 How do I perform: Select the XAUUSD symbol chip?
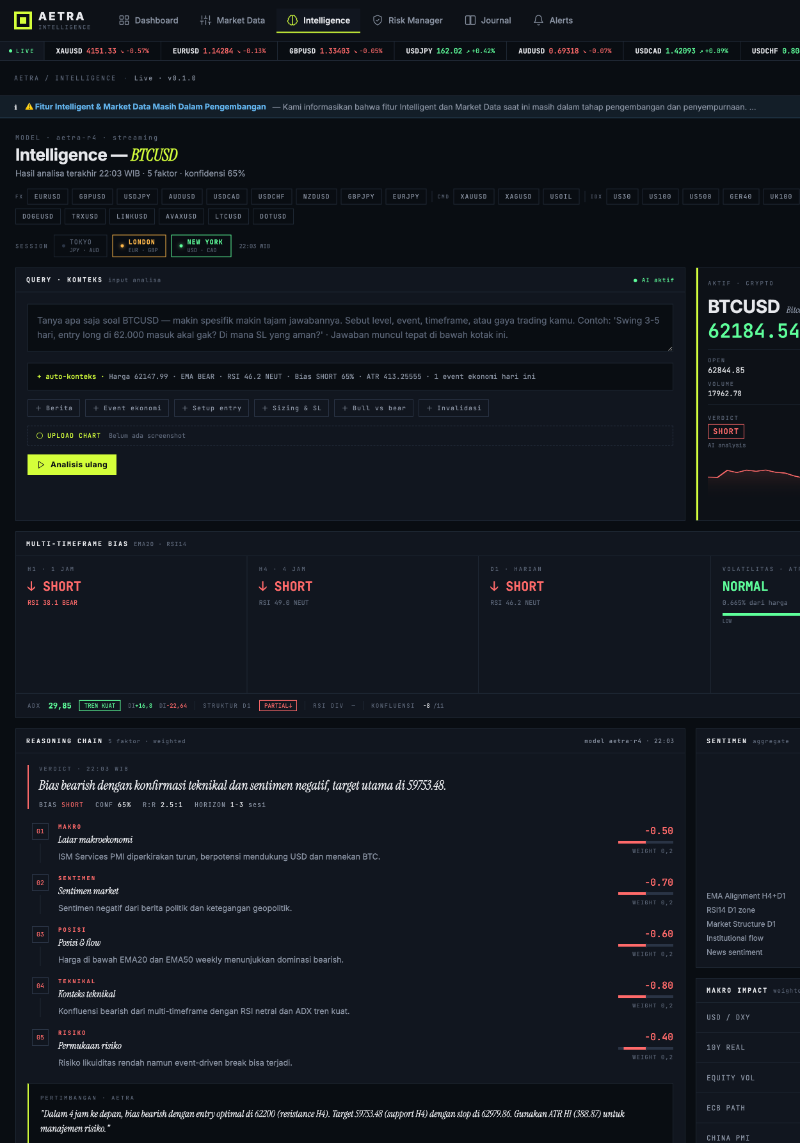point(473,197)
